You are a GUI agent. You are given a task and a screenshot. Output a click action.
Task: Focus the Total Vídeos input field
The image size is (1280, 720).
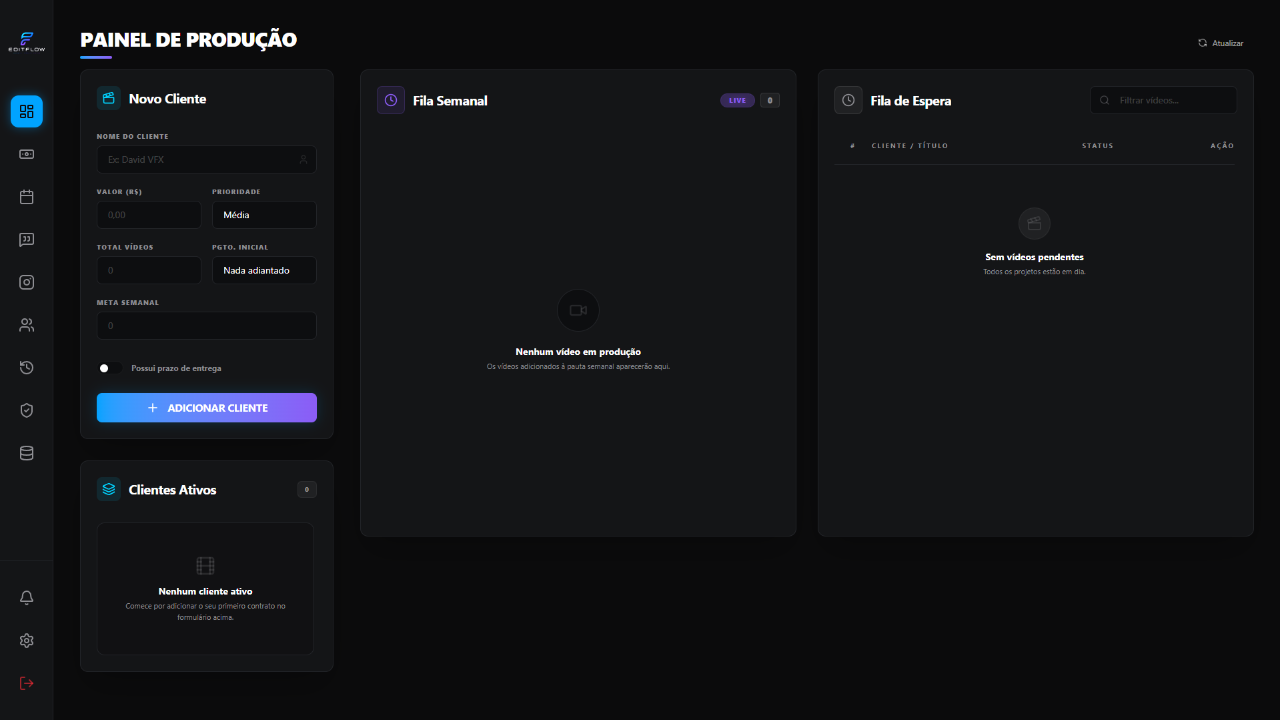149,270
